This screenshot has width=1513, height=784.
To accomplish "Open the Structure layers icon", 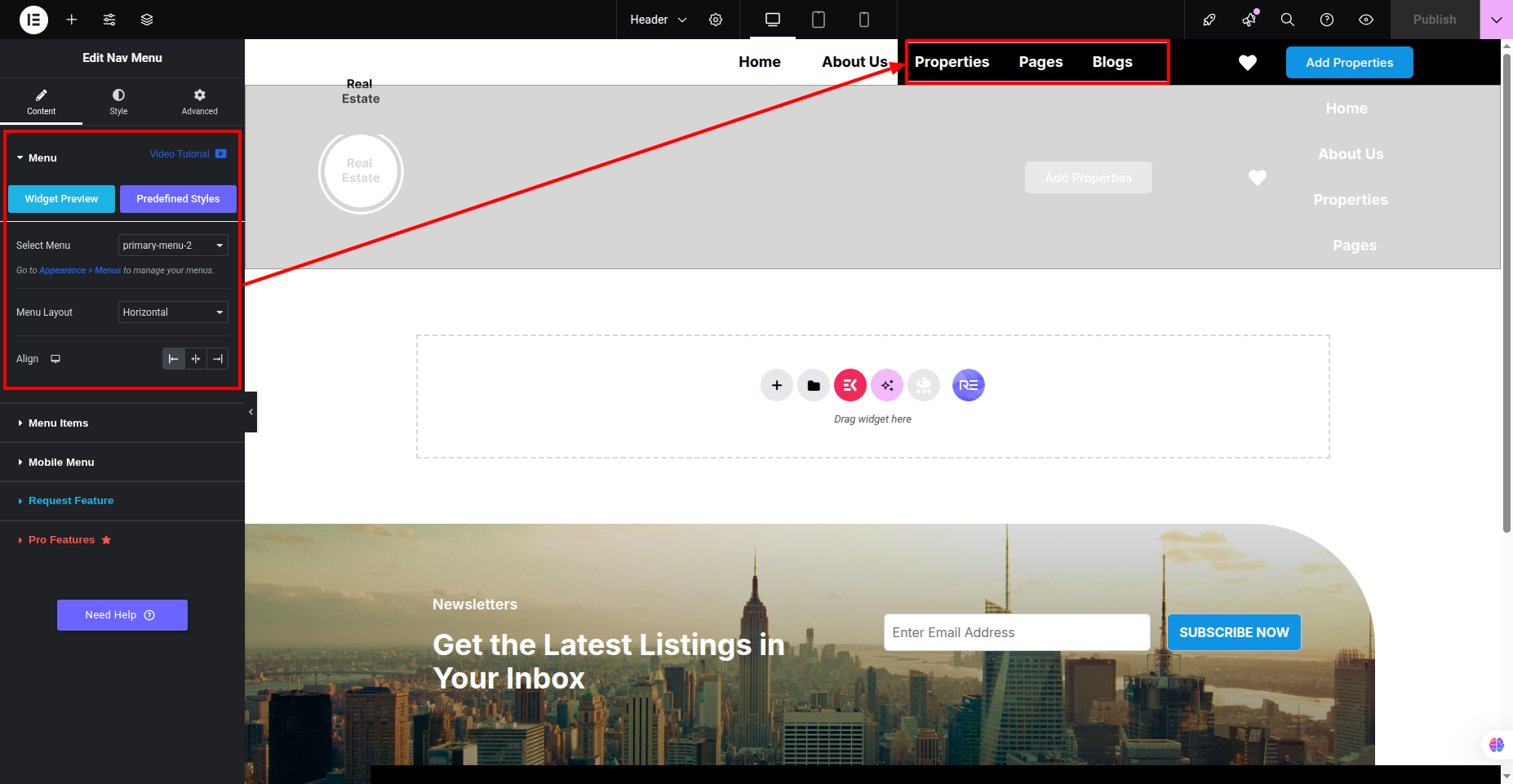I will point(147,20).
